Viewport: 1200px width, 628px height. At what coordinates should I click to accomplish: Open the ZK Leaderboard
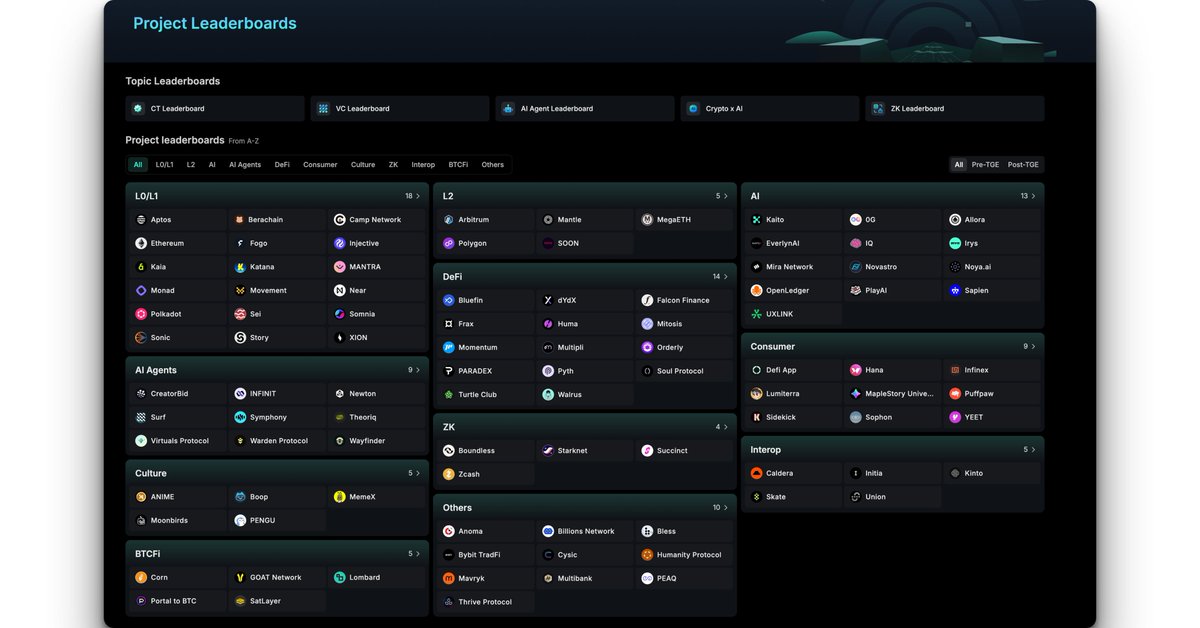click(955, 109)
